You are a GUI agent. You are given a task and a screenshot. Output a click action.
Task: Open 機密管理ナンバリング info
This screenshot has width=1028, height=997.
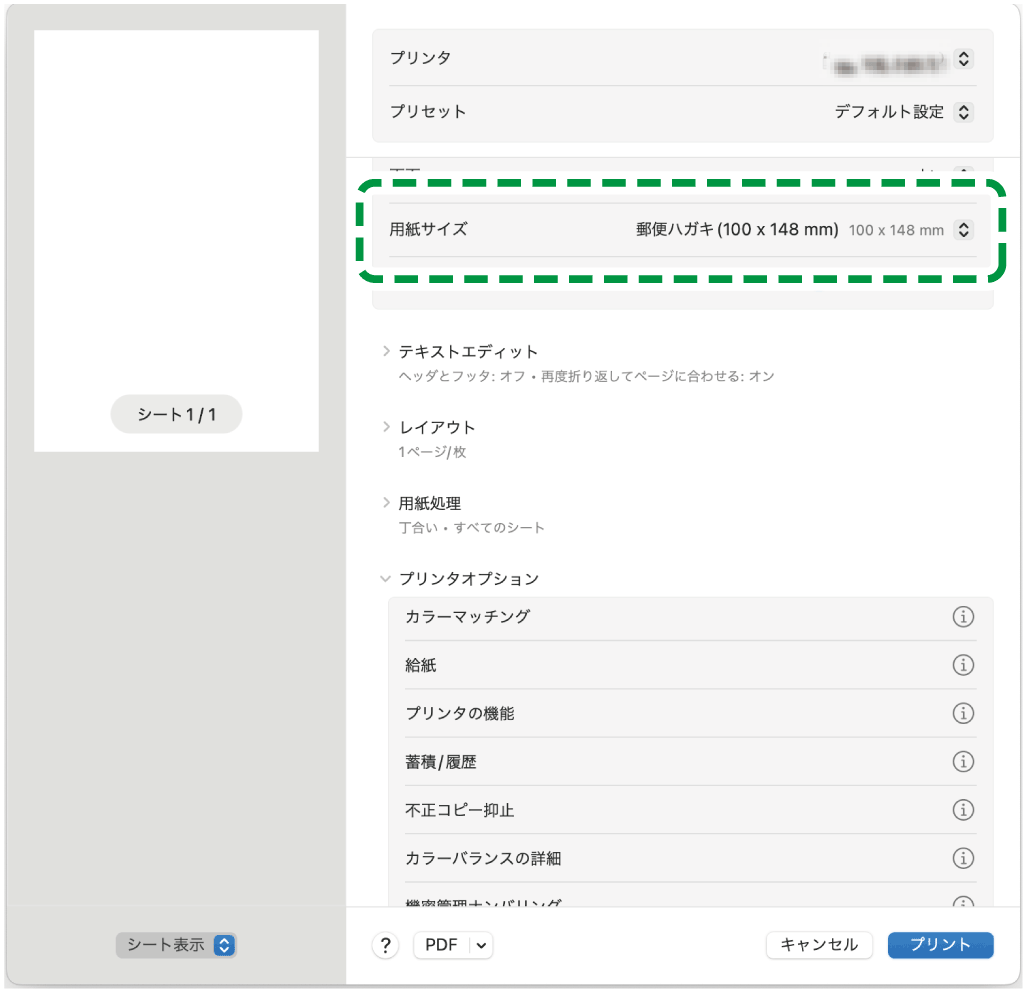963,900
